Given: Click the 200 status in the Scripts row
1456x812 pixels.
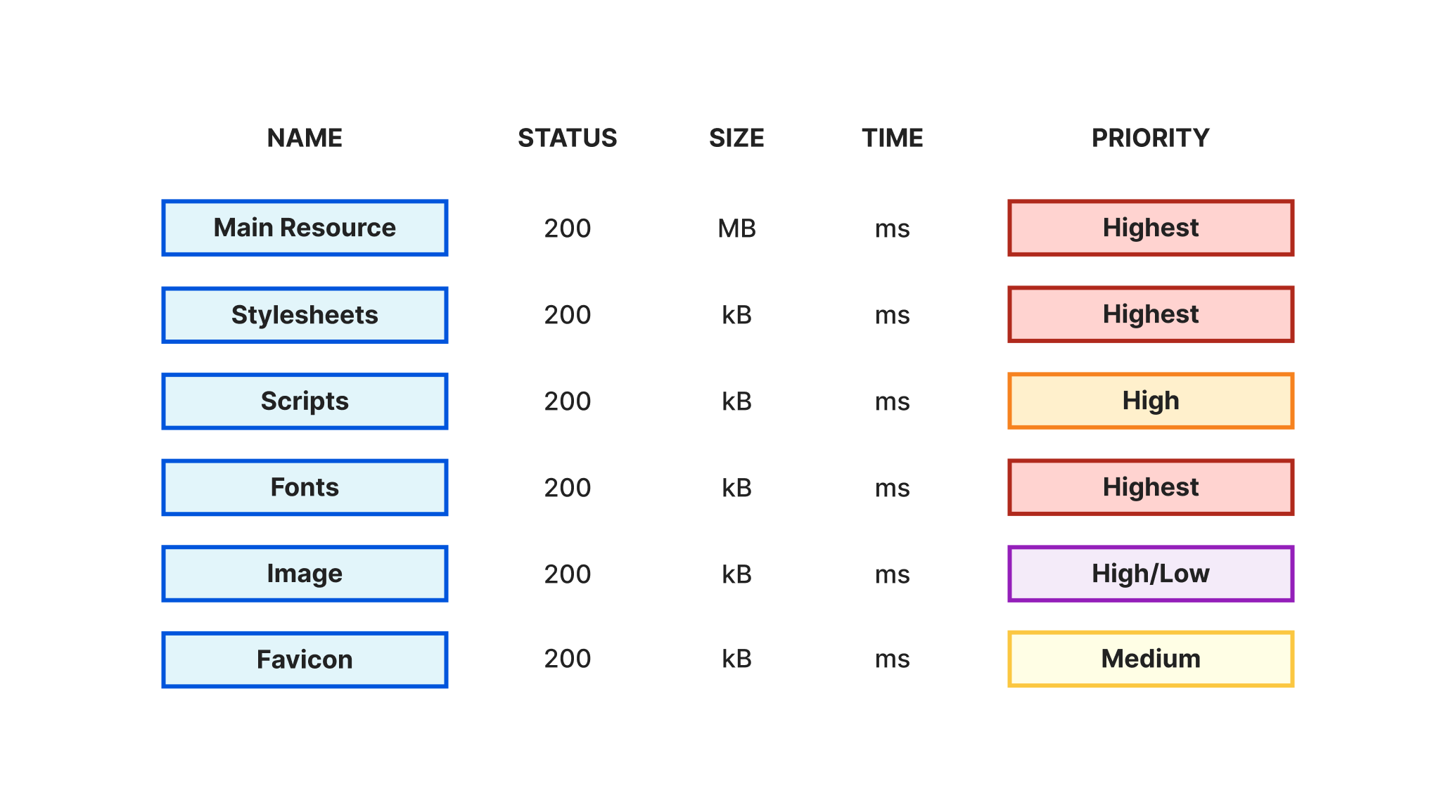Looking at the screenshot, I should [567, 401].
